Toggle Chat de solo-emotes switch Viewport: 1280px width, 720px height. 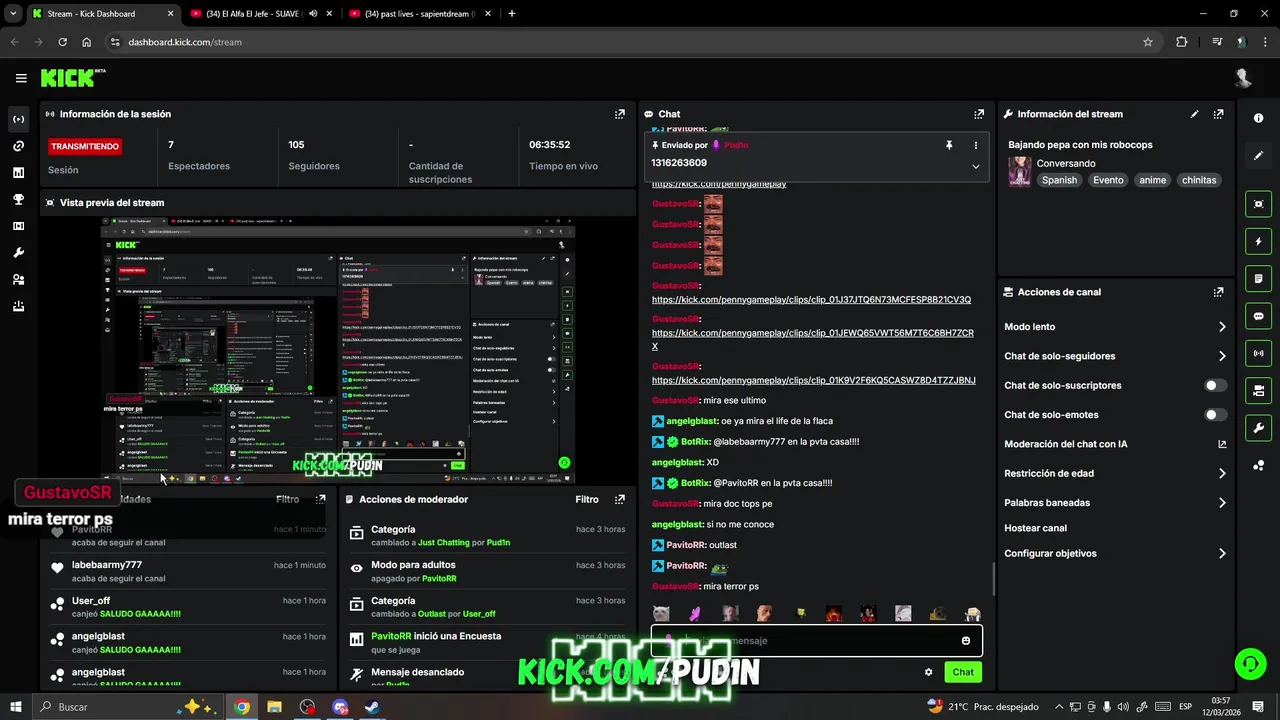pyautogui.click(x=1216, y=415)
